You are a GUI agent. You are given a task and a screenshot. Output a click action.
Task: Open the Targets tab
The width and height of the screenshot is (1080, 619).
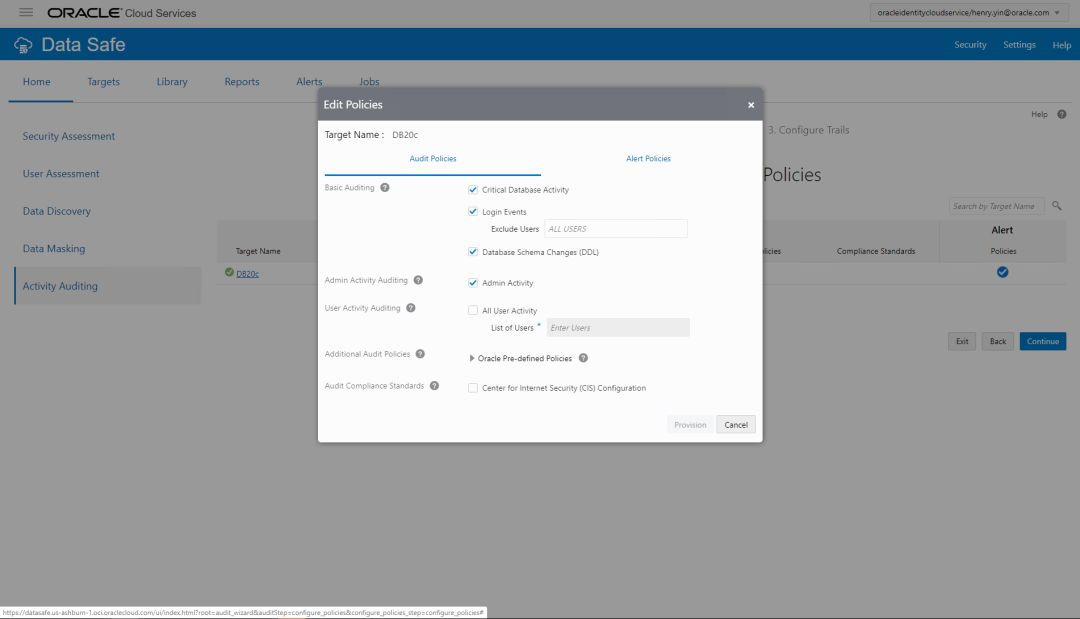click(103, 82)
